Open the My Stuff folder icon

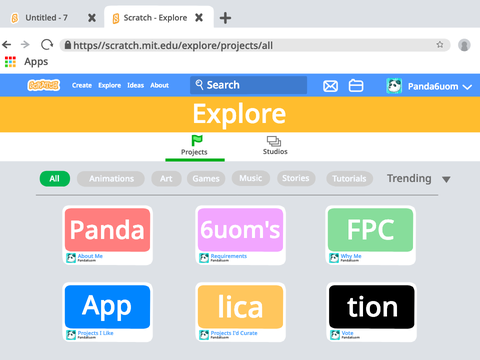[356, 86]
